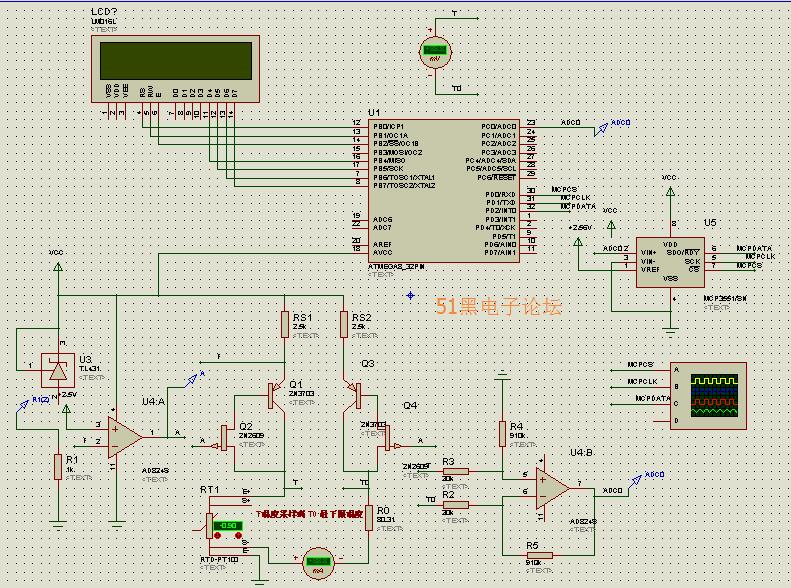Click the 'LCD?' reference label
This screenshot has height=588, width=791.
click(x=104, y=11)
